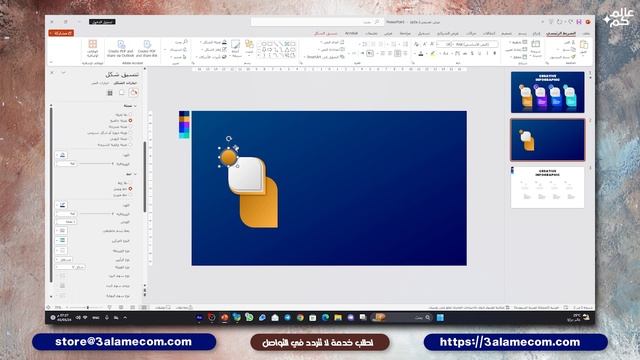The image size is (640, 360).
Task: Click Select button in Editing group
Action: [179, 57]
